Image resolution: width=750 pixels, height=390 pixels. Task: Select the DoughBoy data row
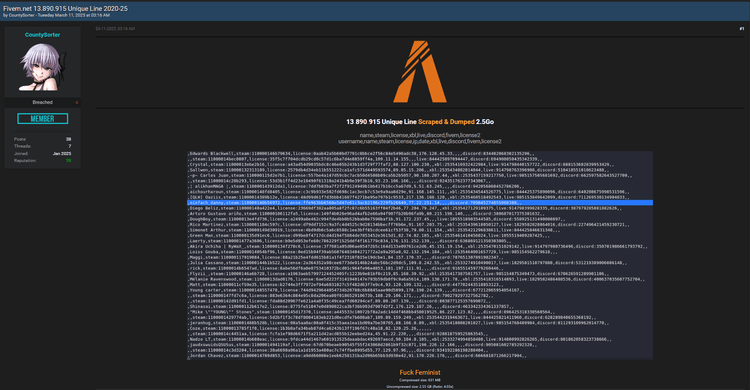point(376,219)
